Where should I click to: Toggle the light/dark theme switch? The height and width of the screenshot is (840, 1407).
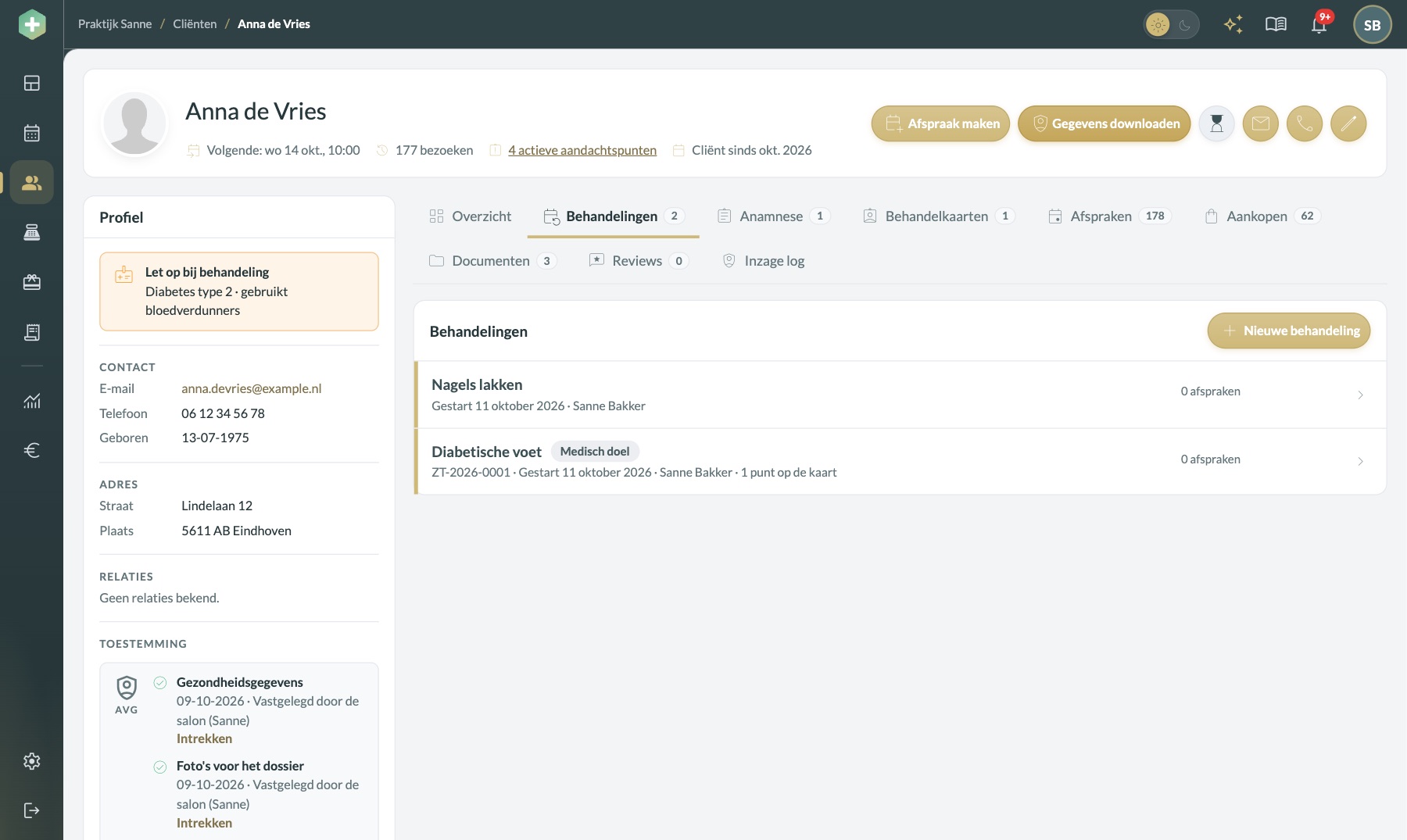(1171, 24)
